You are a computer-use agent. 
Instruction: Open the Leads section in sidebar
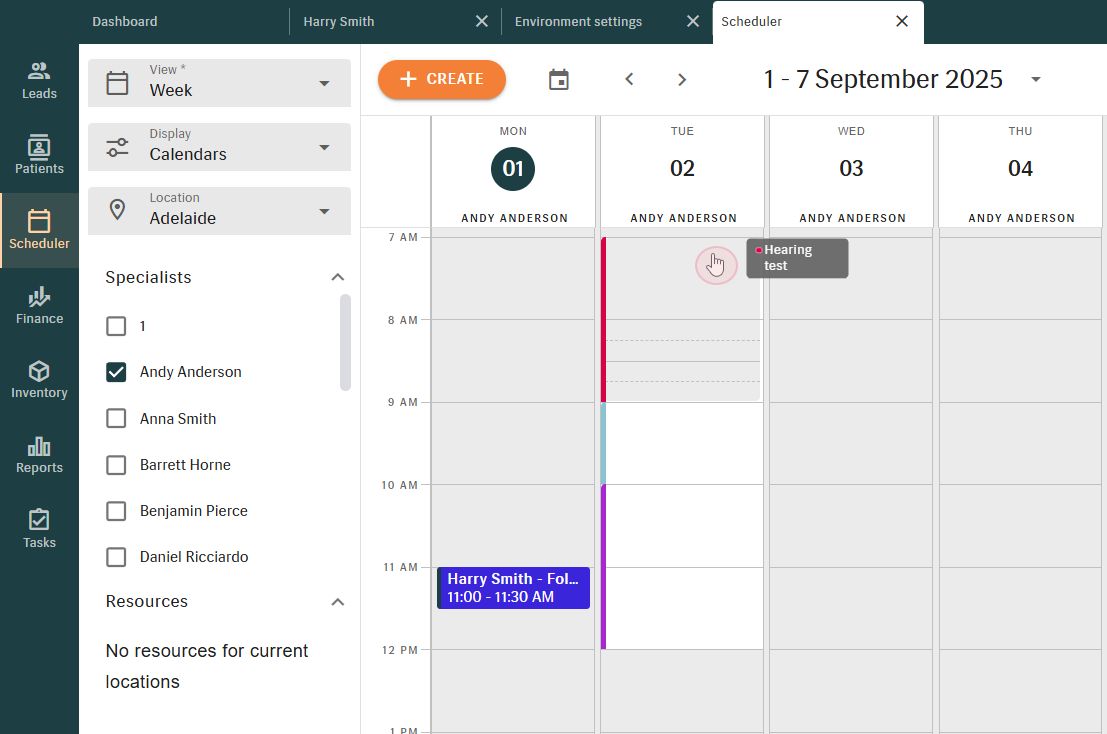pos(39,81)
